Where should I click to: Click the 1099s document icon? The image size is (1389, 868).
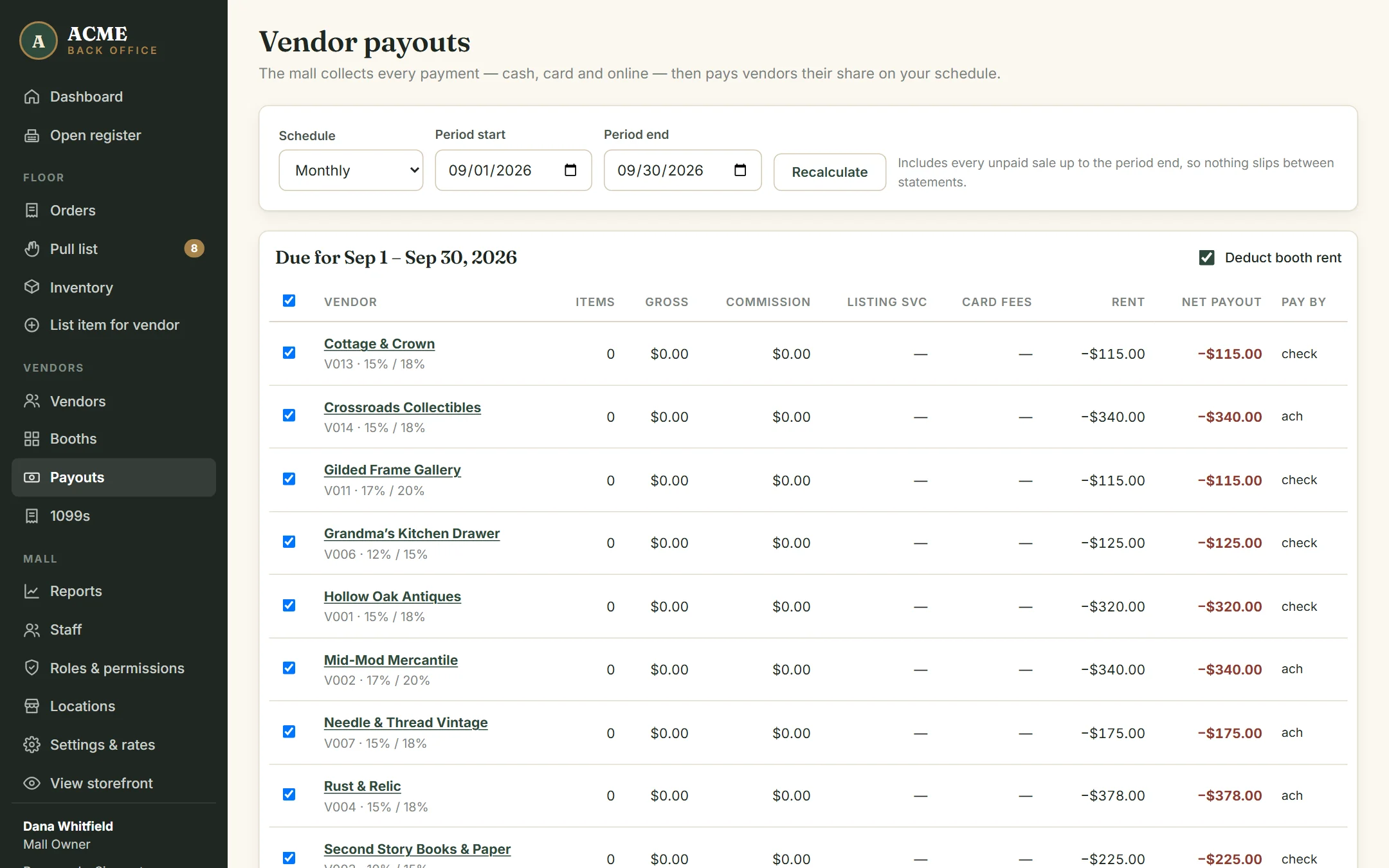pyautogui.click(x=32, y=516)
